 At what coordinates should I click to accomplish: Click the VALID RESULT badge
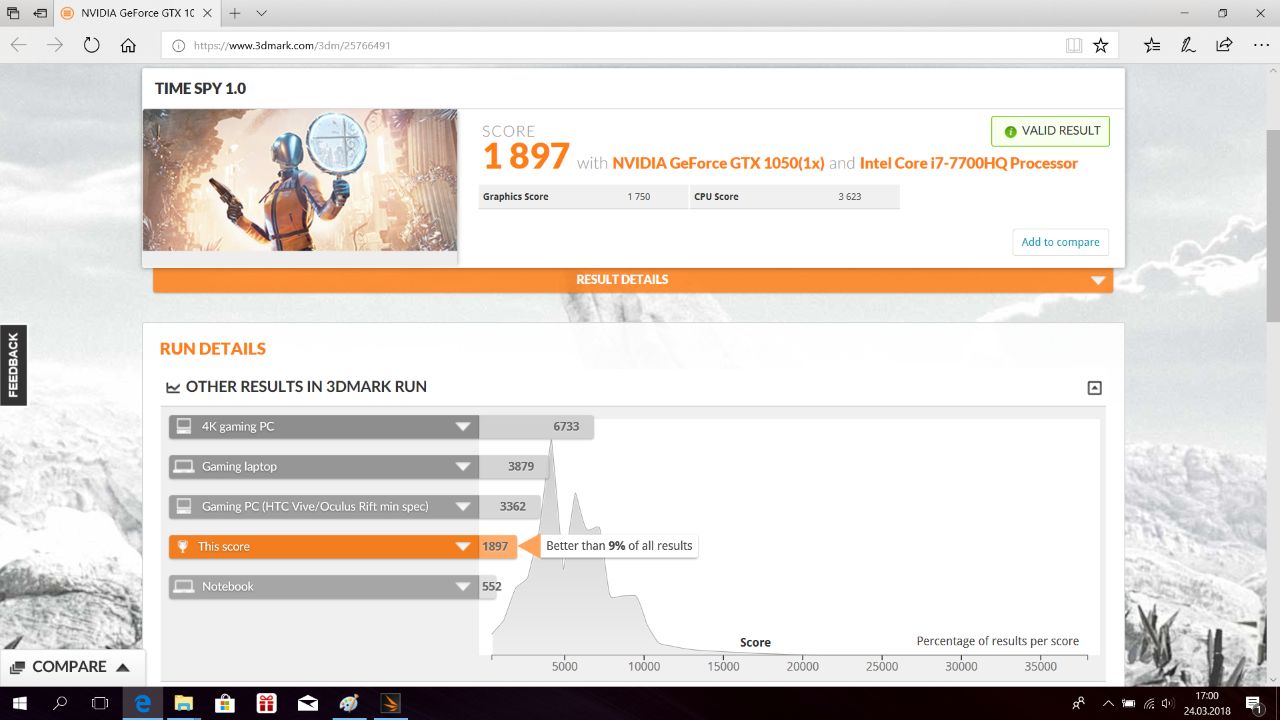point(1050,131)
